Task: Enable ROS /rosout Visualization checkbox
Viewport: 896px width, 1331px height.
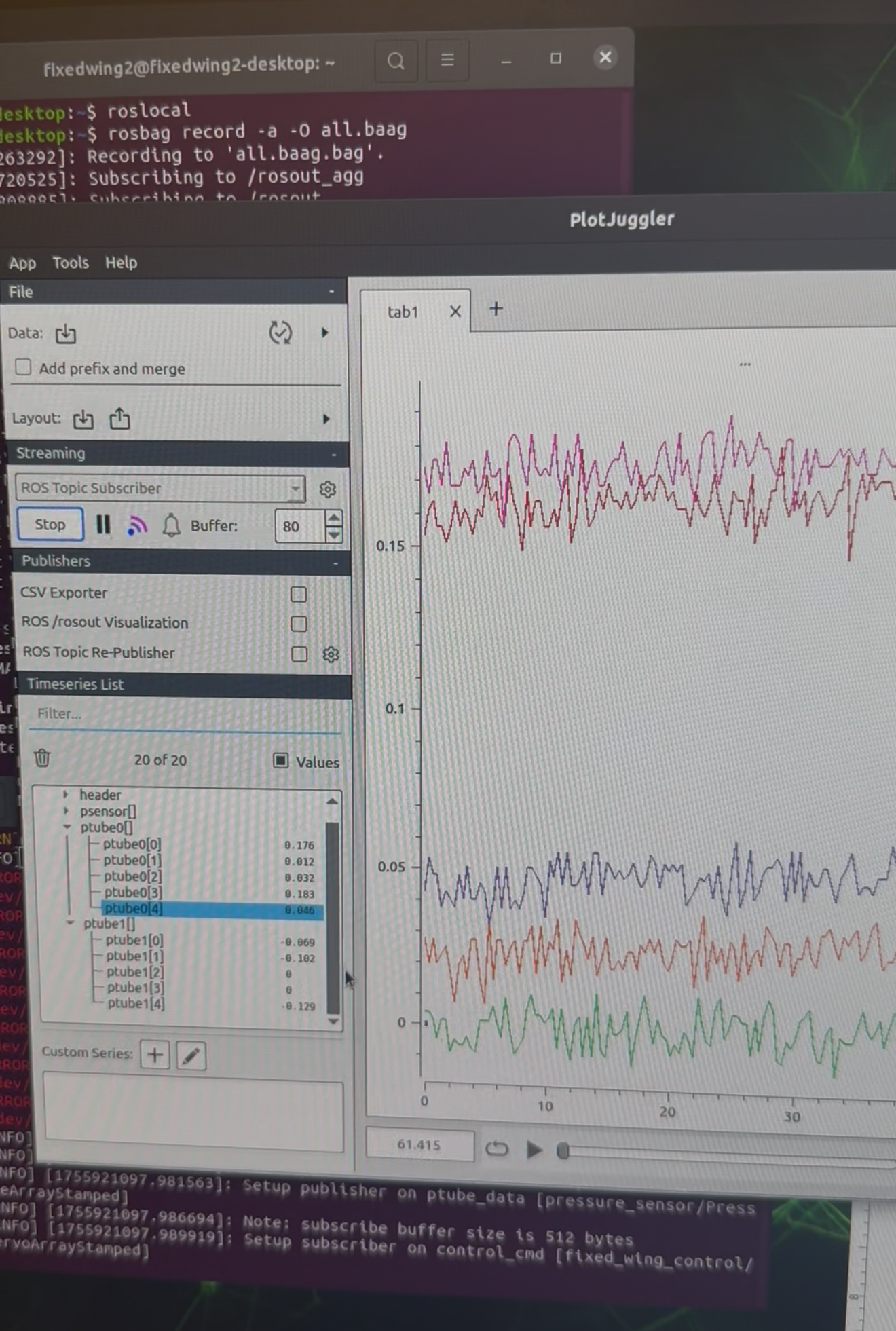Action: pos(299,624)
